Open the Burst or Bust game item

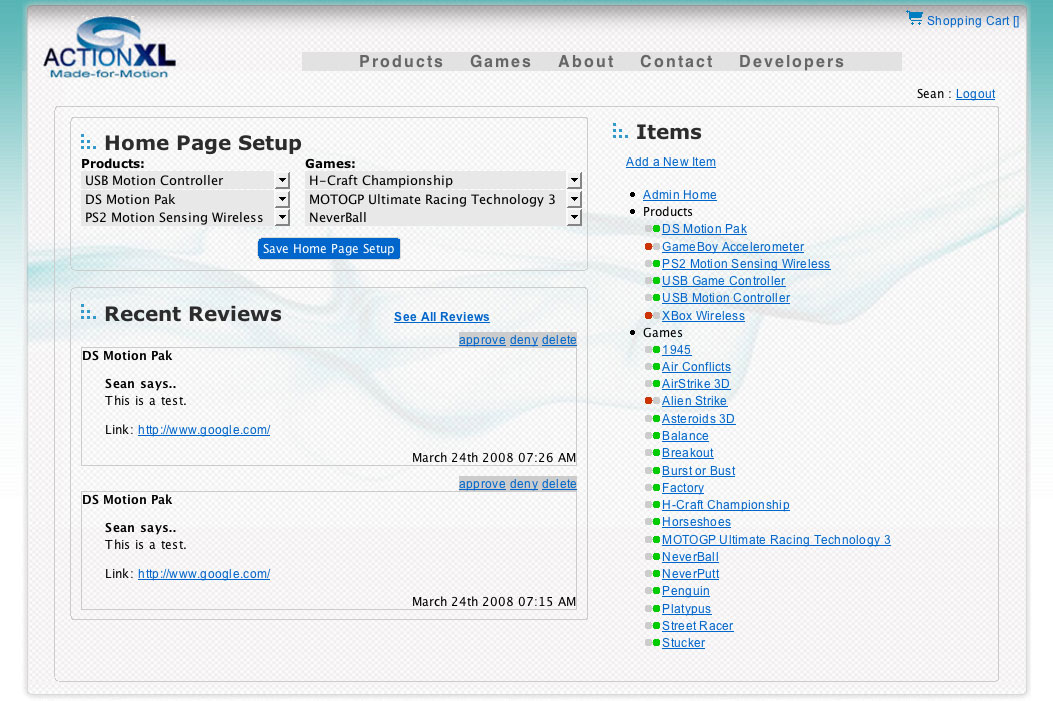tap(698, 471)
